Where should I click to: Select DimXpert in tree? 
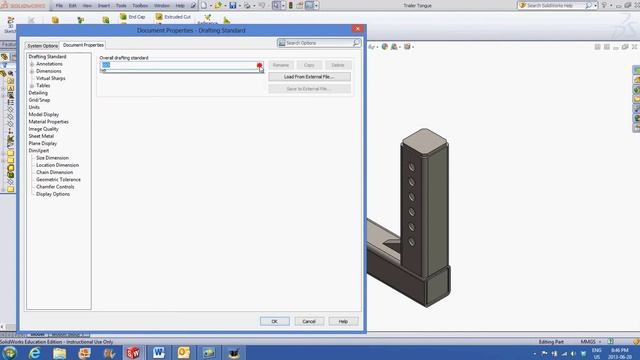(x=38, y=151)
